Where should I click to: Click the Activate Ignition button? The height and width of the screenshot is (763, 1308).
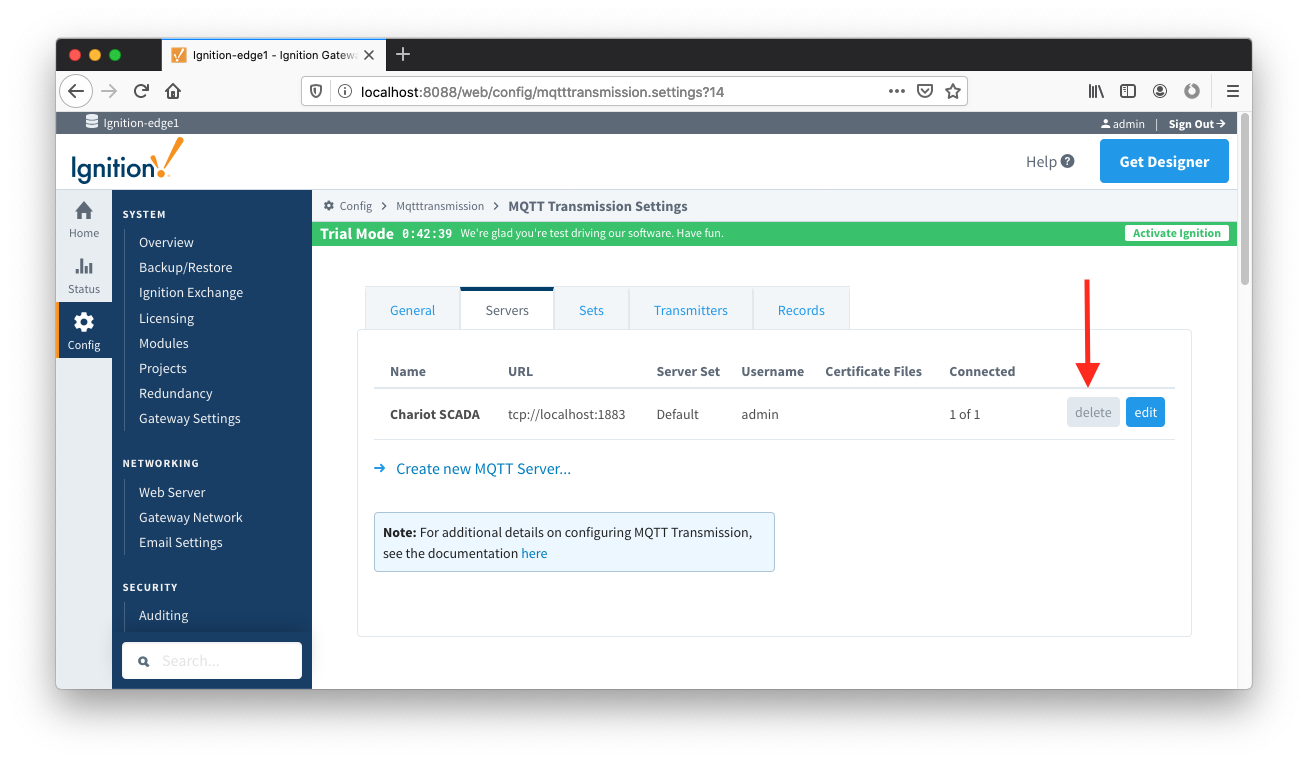tap(1176, 233)
